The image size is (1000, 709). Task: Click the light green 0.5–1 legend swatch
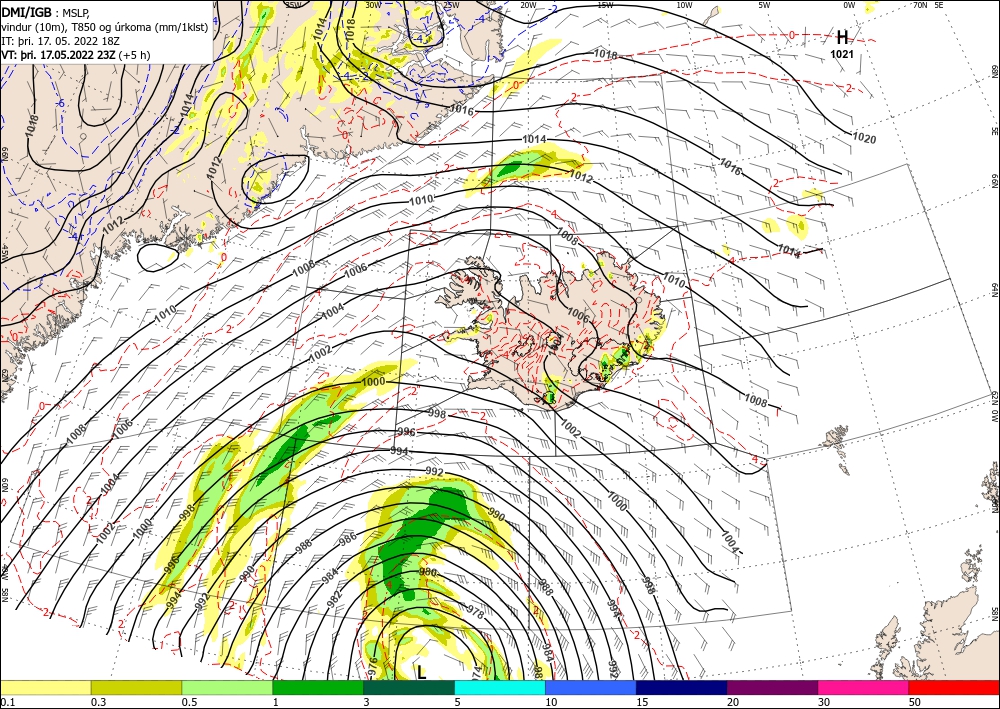[x=227, y=687]
